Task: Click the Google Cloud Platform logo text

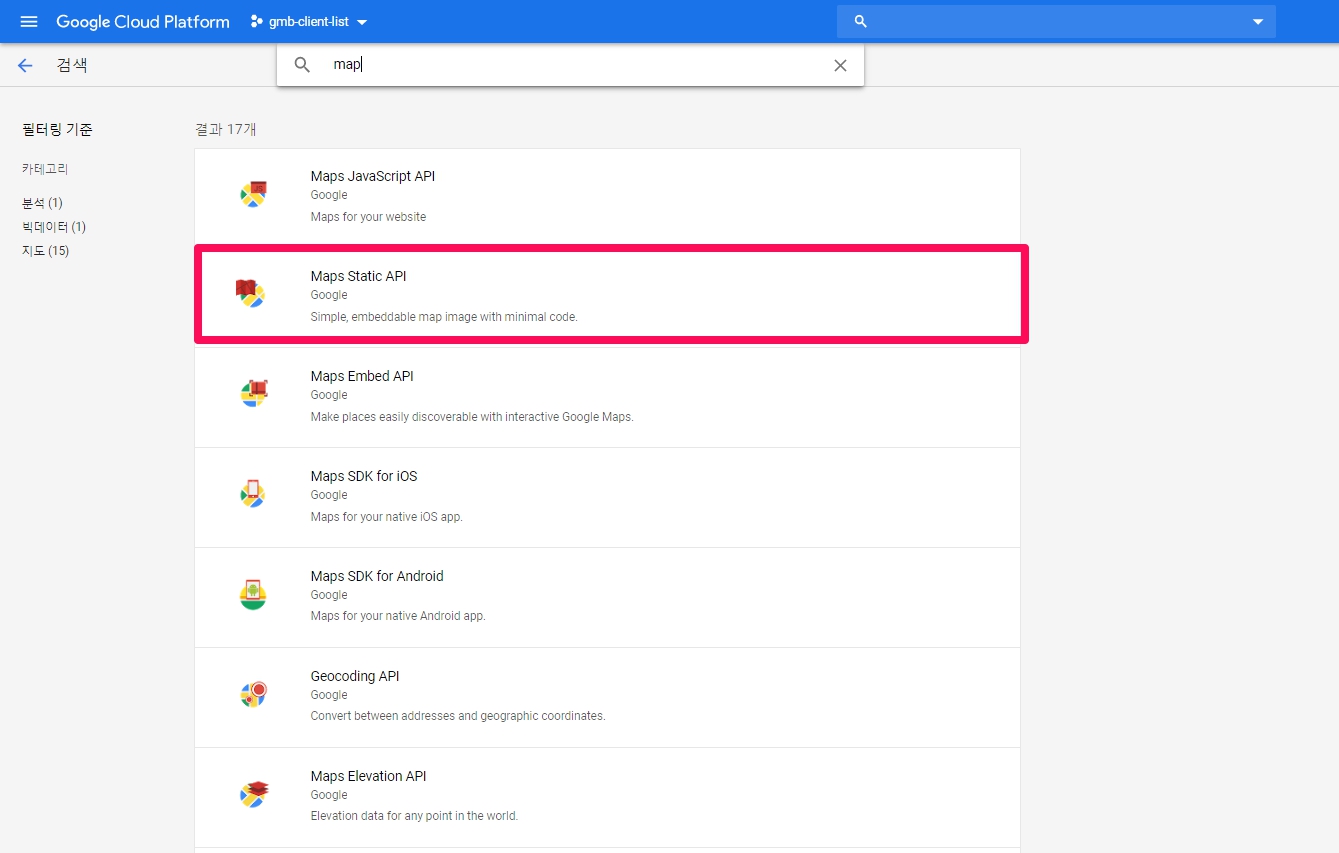Action: (142, 22)
